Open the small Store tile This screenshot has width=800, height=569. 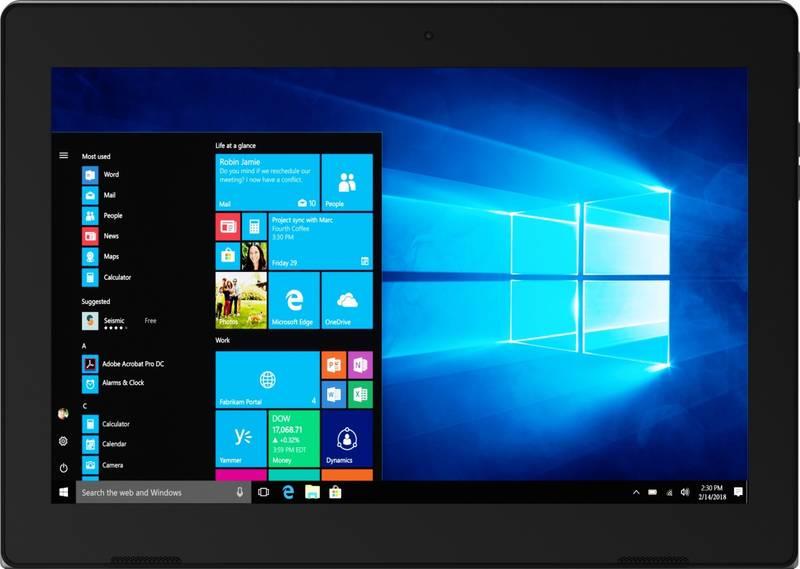[x=228, y=256]
